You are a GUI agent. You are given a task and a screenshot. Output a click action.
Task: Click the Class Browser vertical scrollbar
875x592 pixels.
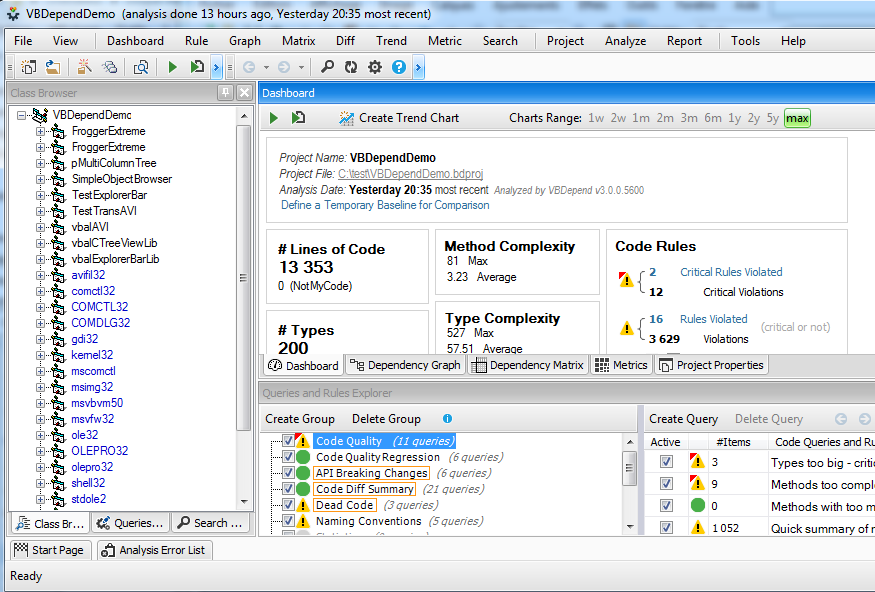coord(245,300)
